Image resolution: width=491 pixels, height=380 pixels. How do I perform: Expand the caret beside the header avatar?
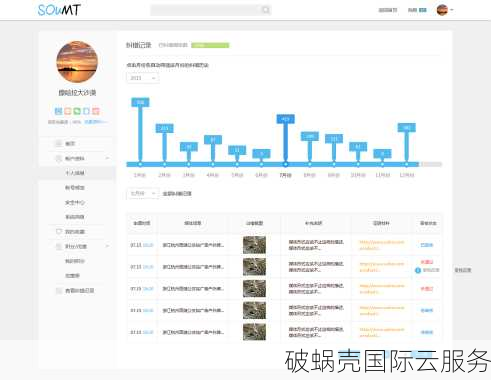click(452, 10)
